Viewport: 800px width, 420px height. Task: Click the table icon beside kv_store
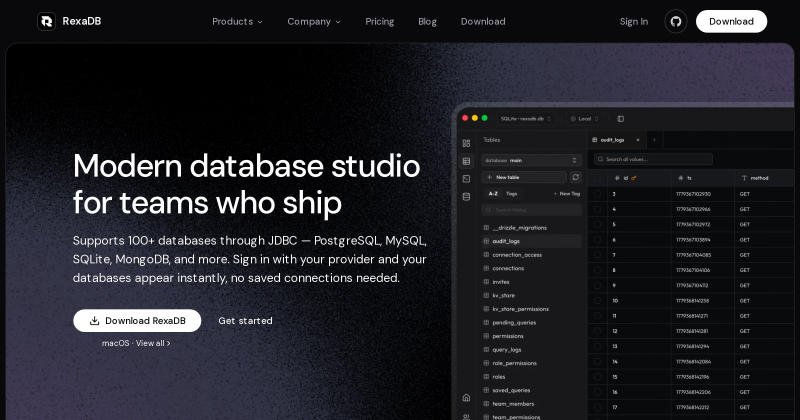coord(486,295)
